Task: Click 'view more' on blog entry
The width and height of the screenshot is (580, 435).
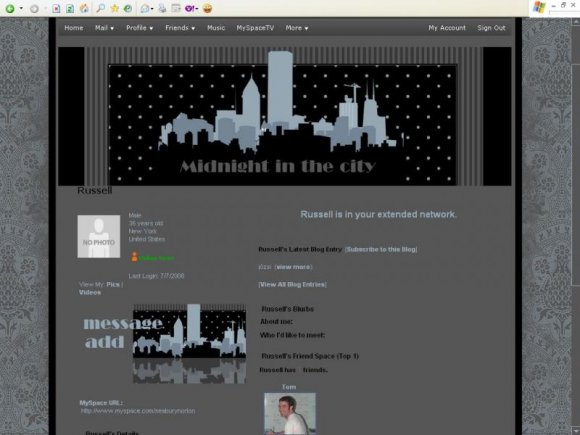Action: (294, 267)
